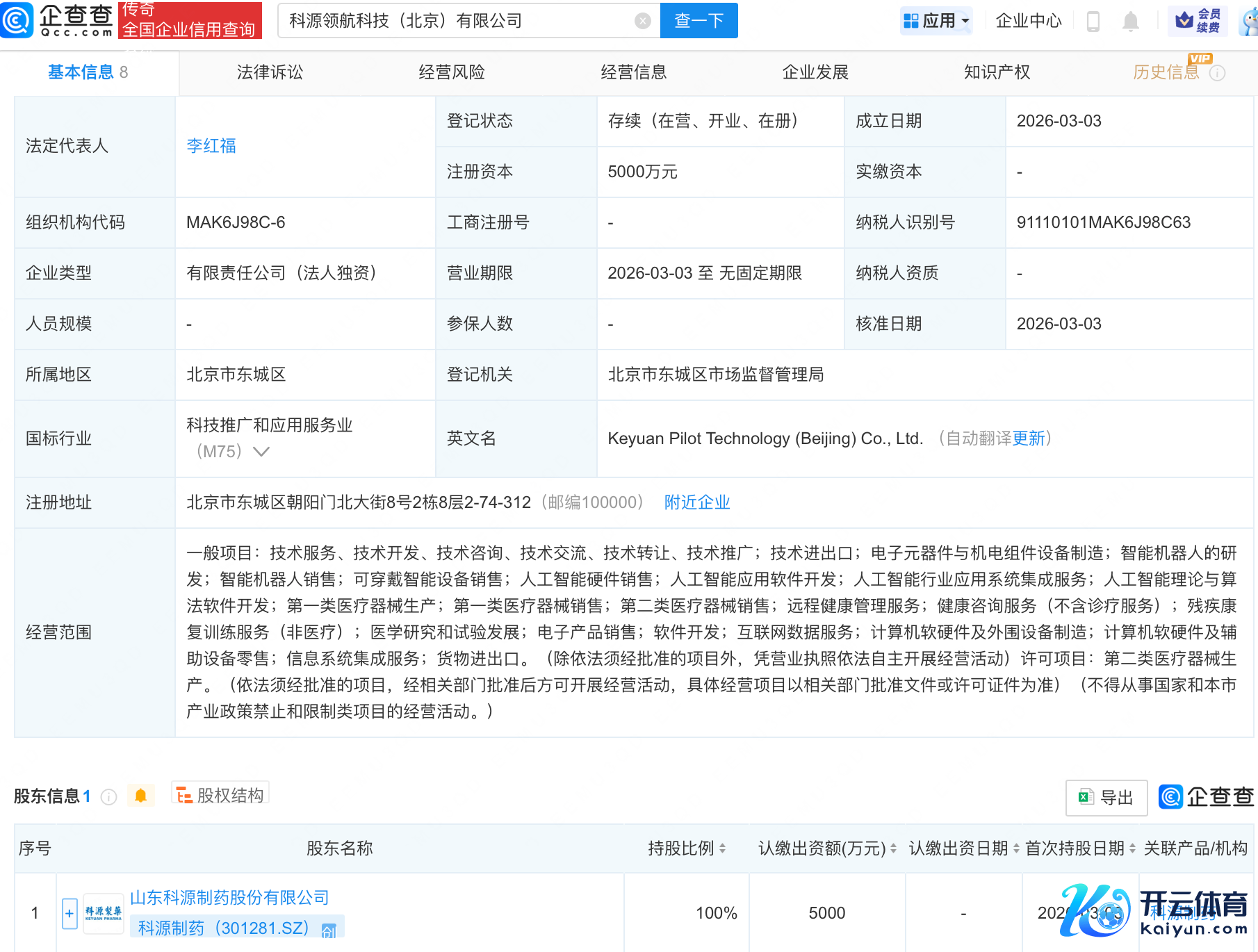This screenshot has height=952, width=1258.
Task: Open notifications bell in the top bar
Action: pos(1131,22)
